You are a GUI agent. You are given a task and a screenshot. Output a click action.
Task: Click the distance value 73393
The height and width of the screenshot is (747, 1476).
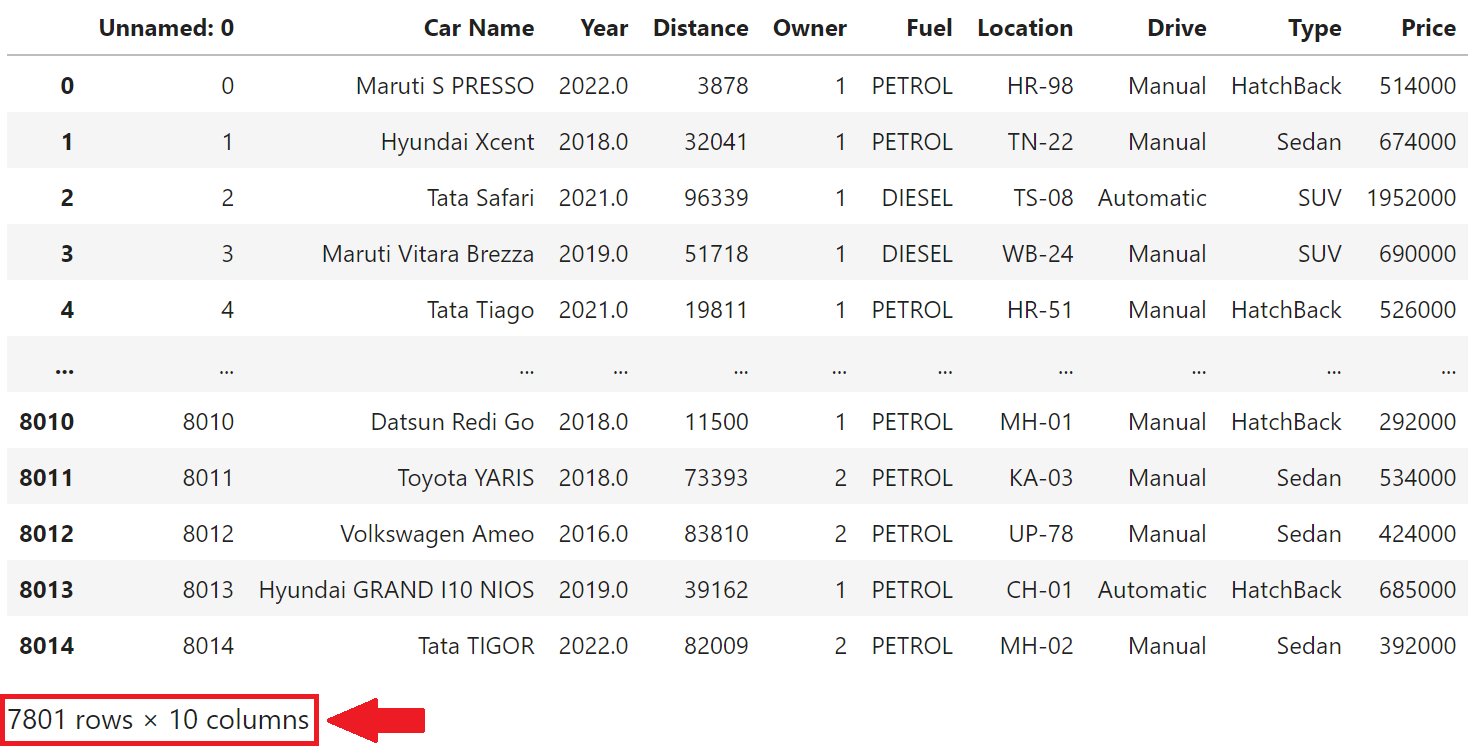(x=716, y=478)
